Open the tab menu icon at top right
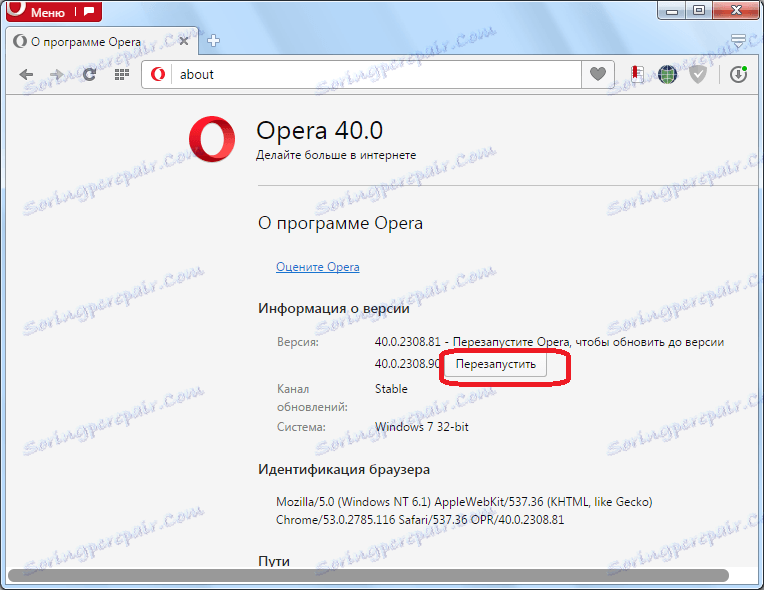The width and height of the screenshot is (764, 590). pos(738,40)
